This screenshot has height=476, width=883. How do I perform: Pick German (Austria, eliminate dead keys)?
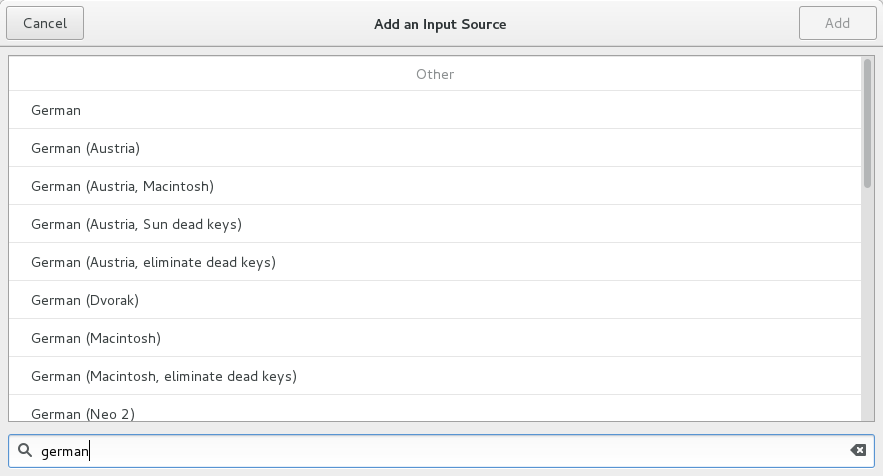click(435, 262)
